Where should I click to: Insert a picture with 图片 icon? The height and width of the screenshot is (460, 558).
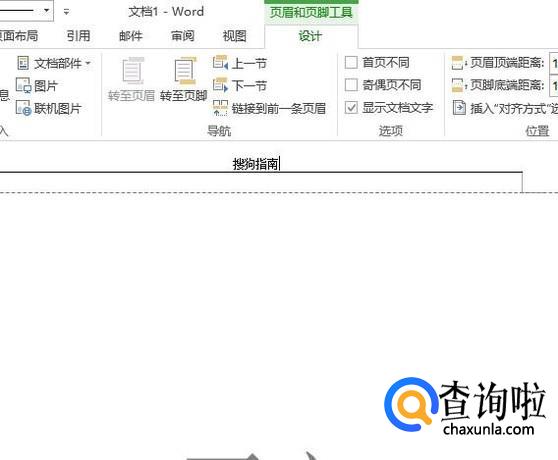pyautogui.click(x=23, y=85)
